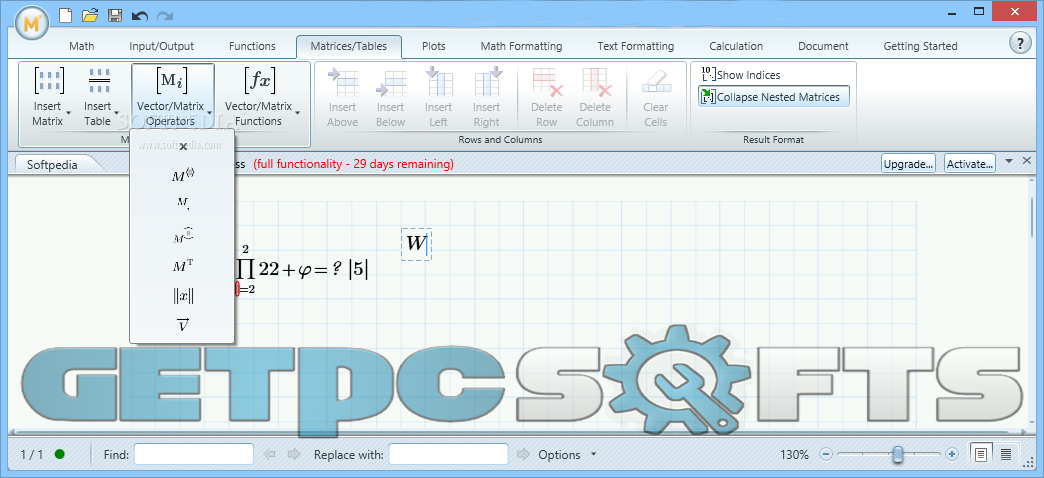The image size is (1044, 478).
Task: Select matrix index subscript operator
Action: click(x=183, y=204)
